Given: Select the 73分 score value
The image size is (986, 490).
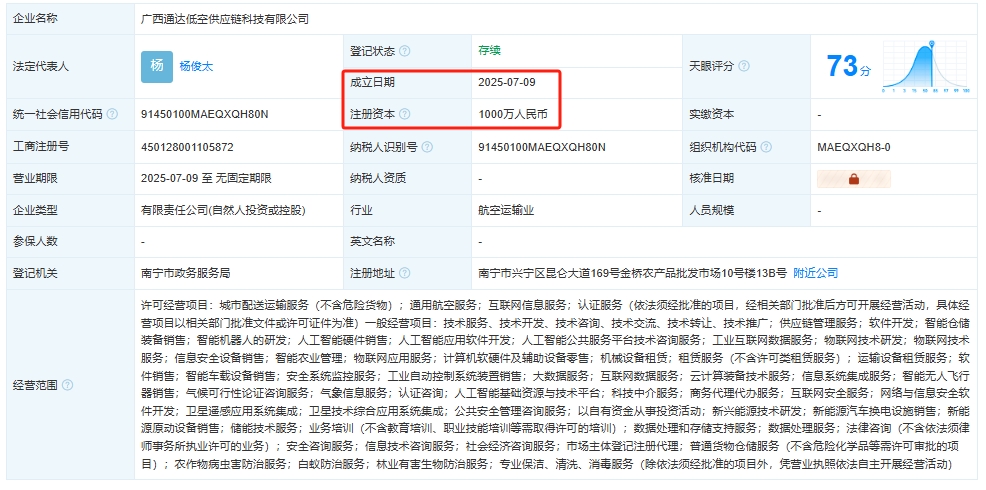Looking at the screenshot, I should (849, 66).
